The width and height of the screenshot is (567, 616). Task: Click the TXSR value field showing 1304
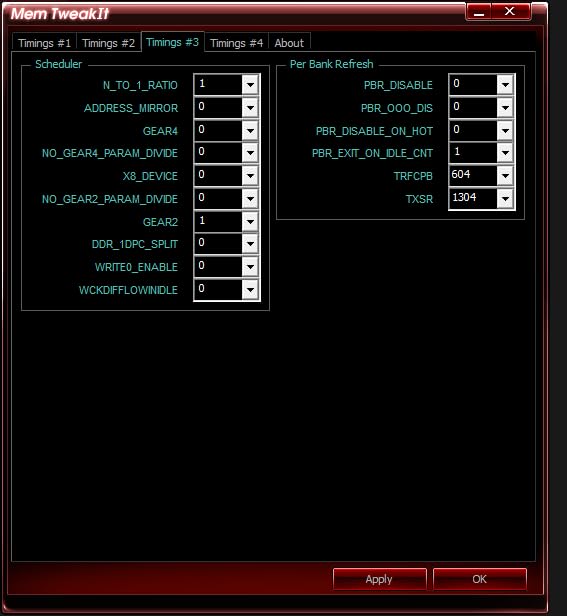(x=473, y=198)
